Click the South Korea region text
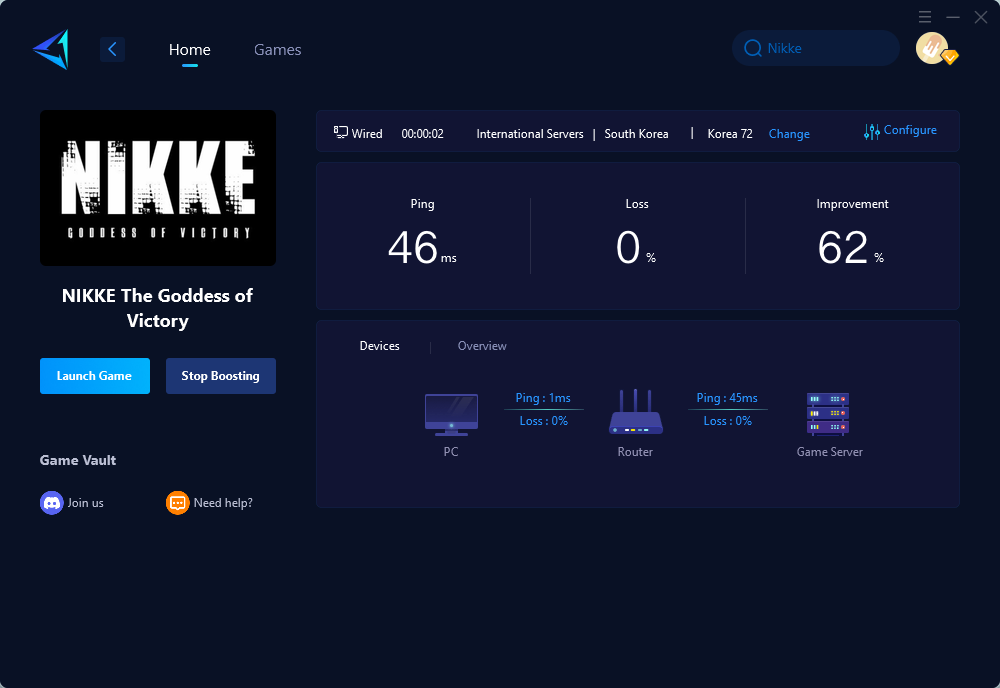This screenshot has width=1000, height=688. point(636,134)
